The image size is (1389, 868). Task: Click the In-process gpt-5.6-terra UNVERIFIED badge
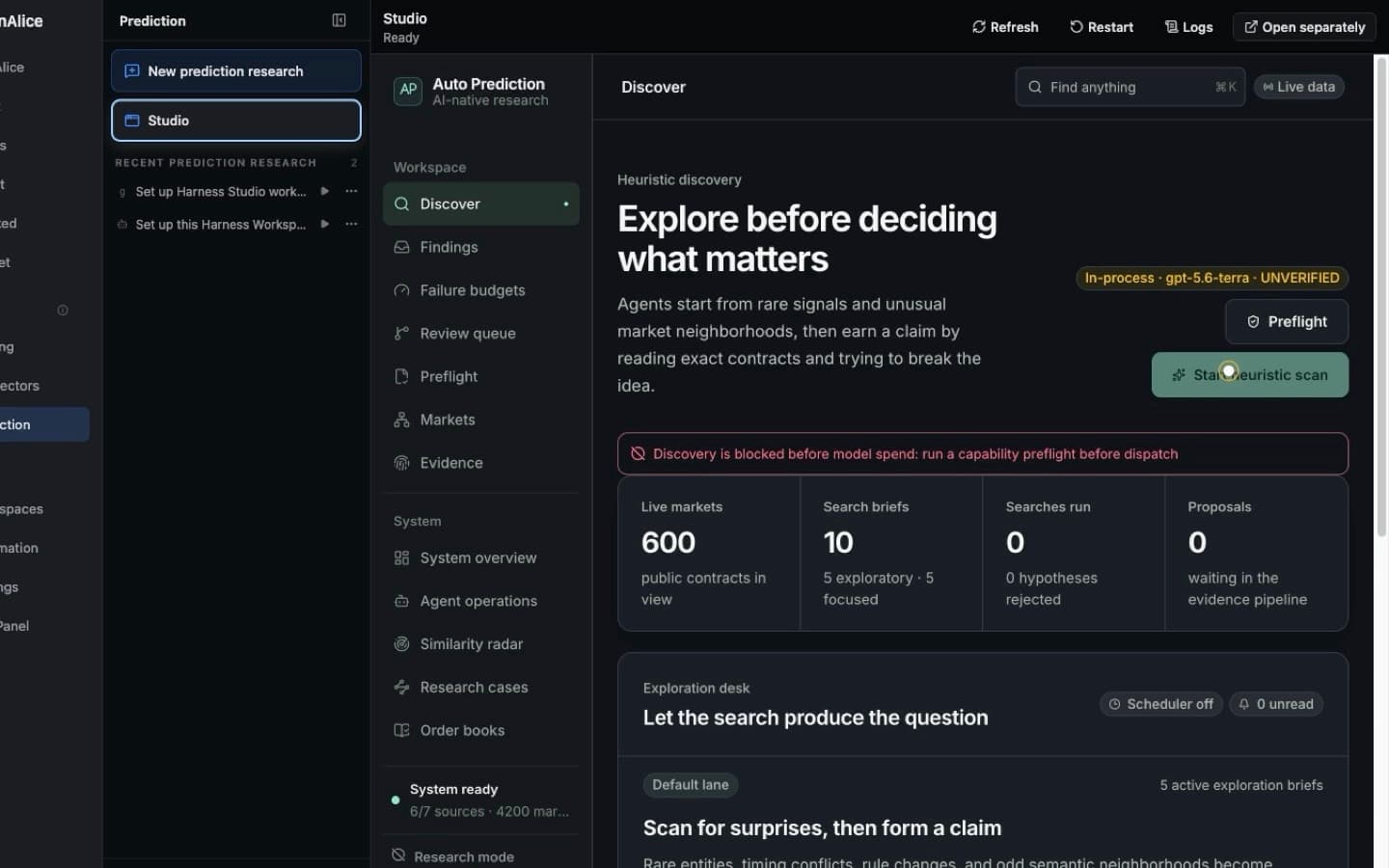click(1212, 278)
